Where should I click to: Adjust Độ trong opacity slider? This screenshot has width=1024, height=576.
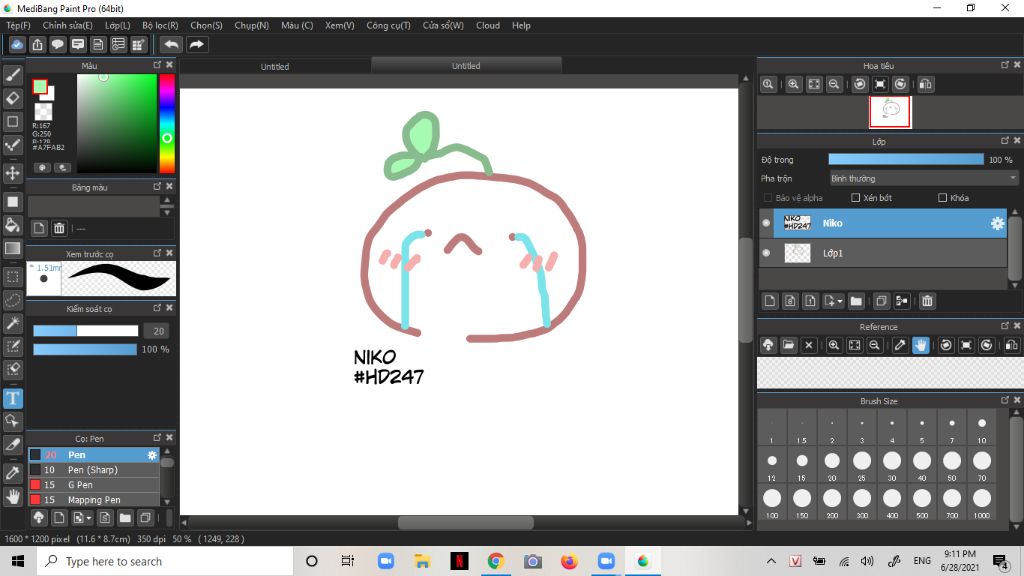tap(906, 159)
